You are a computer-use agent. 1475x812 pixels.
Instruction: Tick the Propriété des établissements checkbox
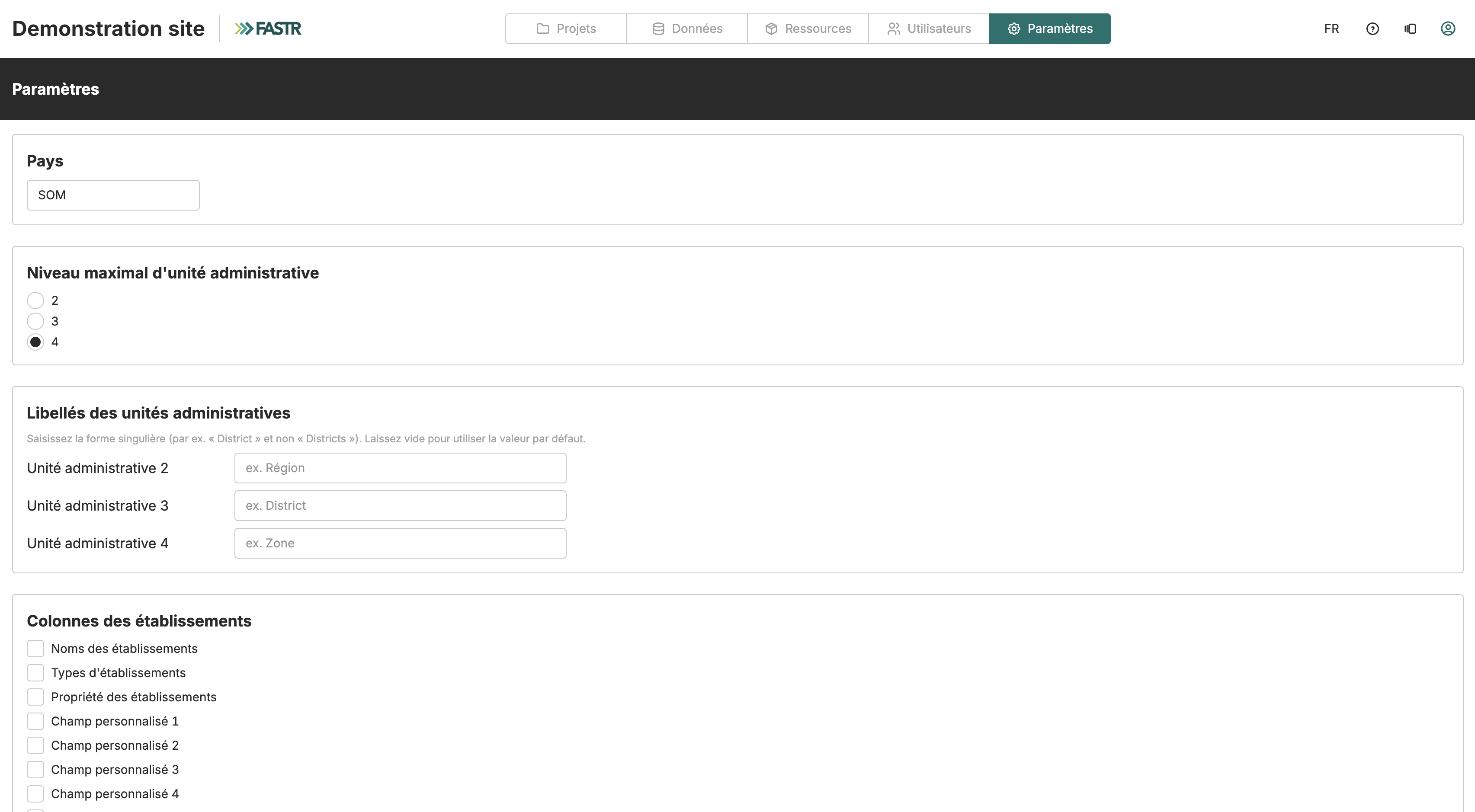click(35, 697)
